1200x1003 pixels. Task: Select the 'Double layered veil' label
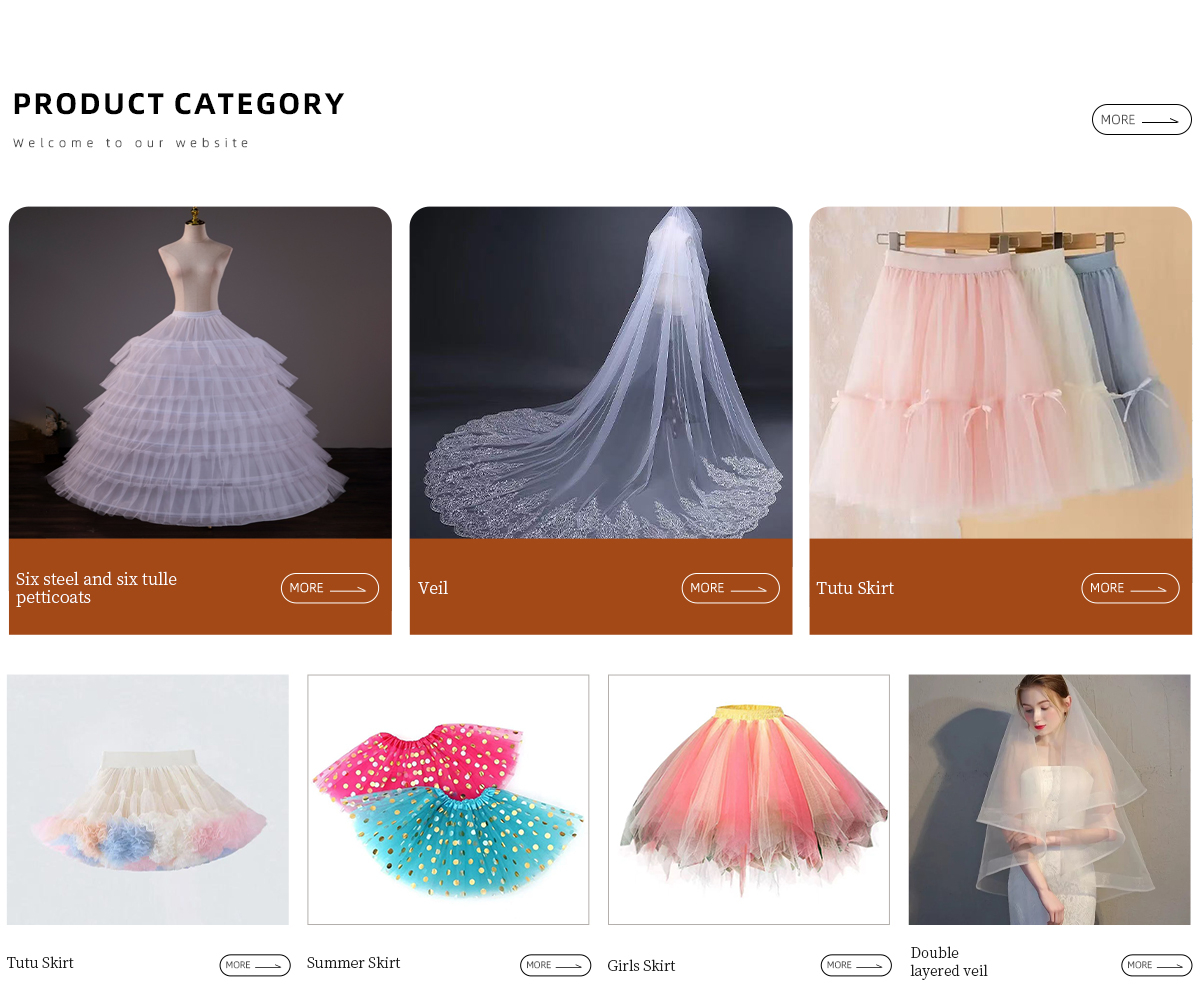click(x=949, y=962)
